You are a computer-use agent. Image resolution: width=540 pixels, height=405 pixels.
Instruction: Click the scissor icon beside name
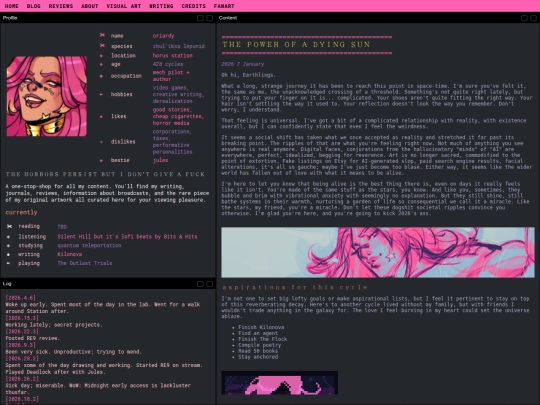pyautogui.click(x=102, y=35)
